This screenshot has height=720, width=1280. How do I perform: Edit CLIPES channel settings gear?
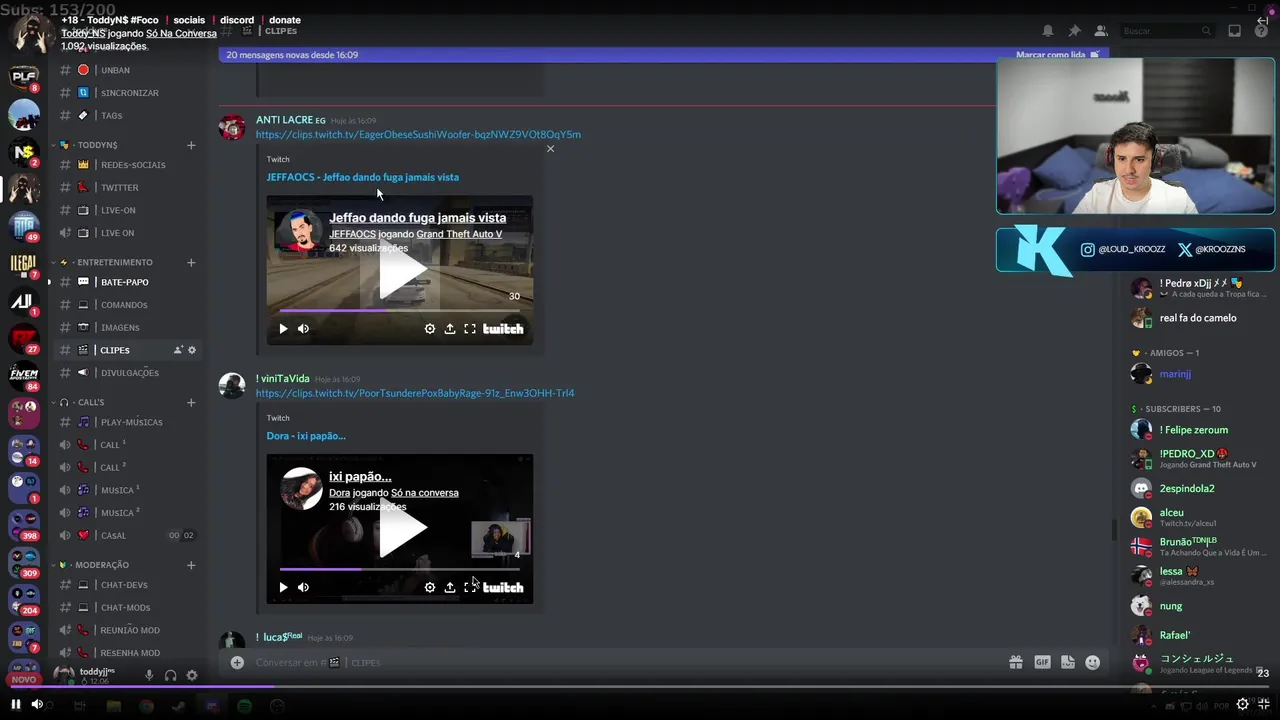[192, 350]
